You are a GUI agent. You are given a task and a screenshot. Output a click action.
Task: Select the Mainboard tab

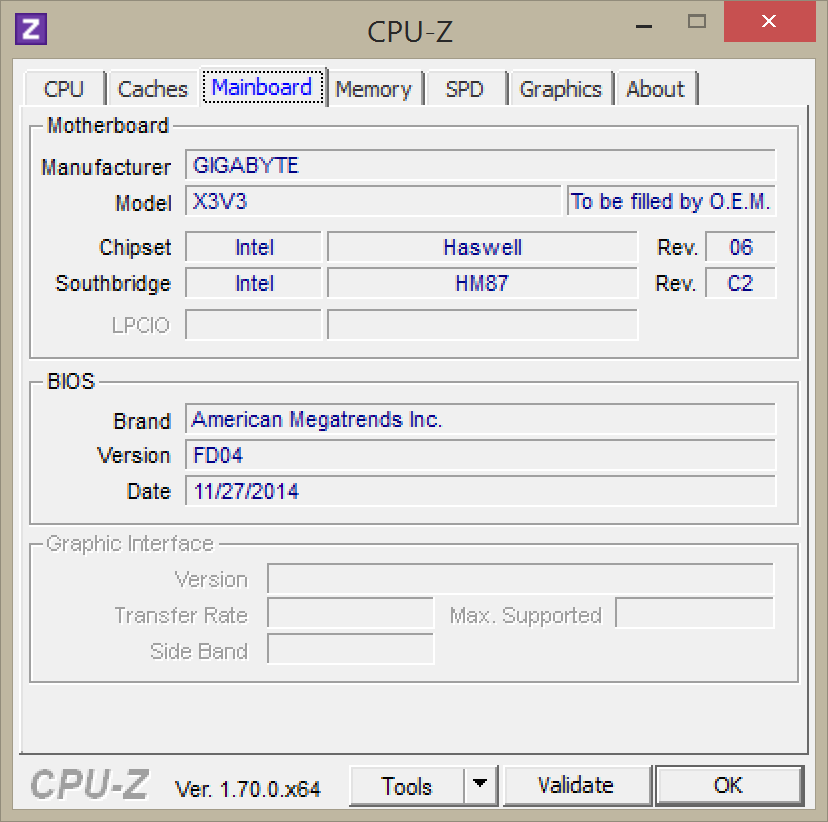coord(262,88)
